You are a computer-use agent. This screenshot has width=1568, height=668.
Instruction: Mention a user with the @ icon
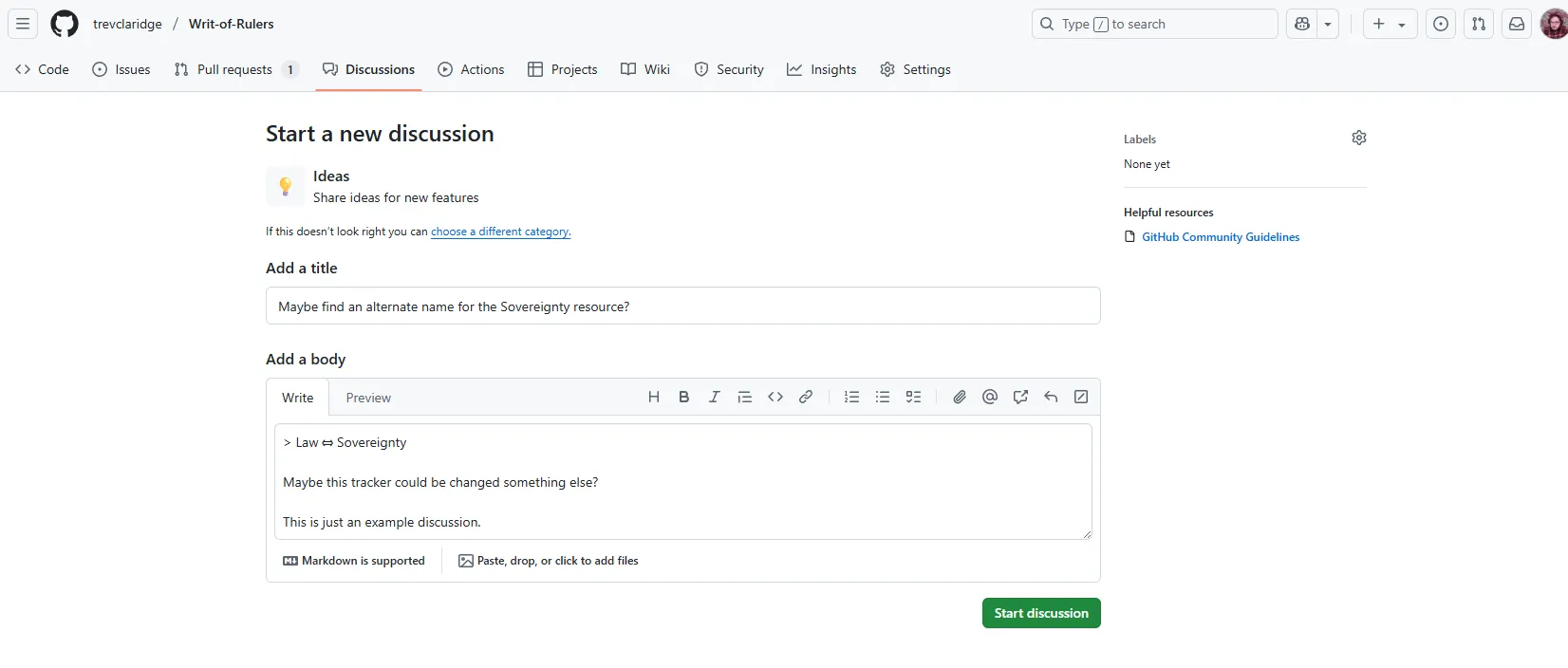pos(990,398)
